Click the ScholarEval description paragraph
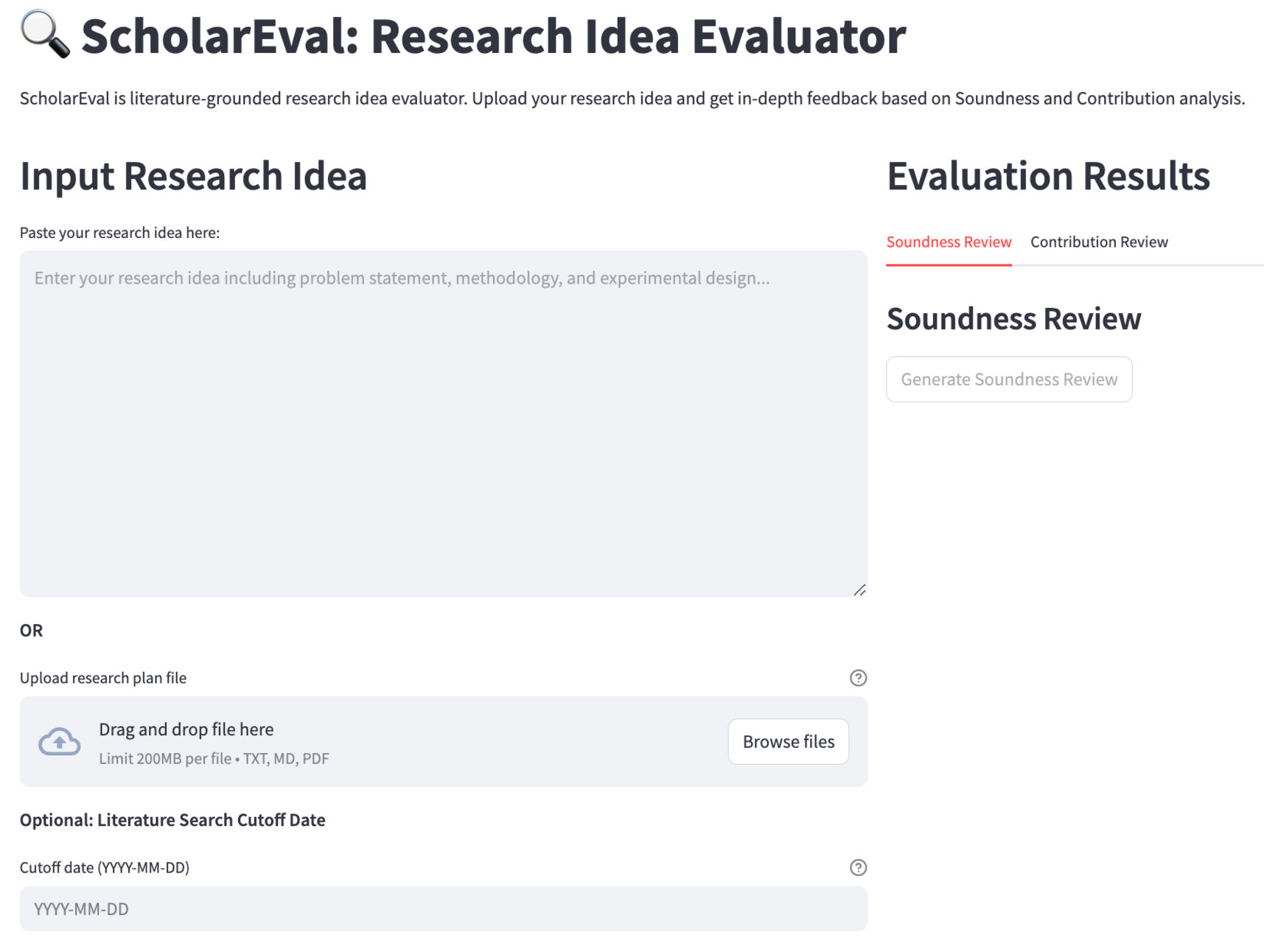Viewport: 1264px width, 952px height. [x=632, y=99]
